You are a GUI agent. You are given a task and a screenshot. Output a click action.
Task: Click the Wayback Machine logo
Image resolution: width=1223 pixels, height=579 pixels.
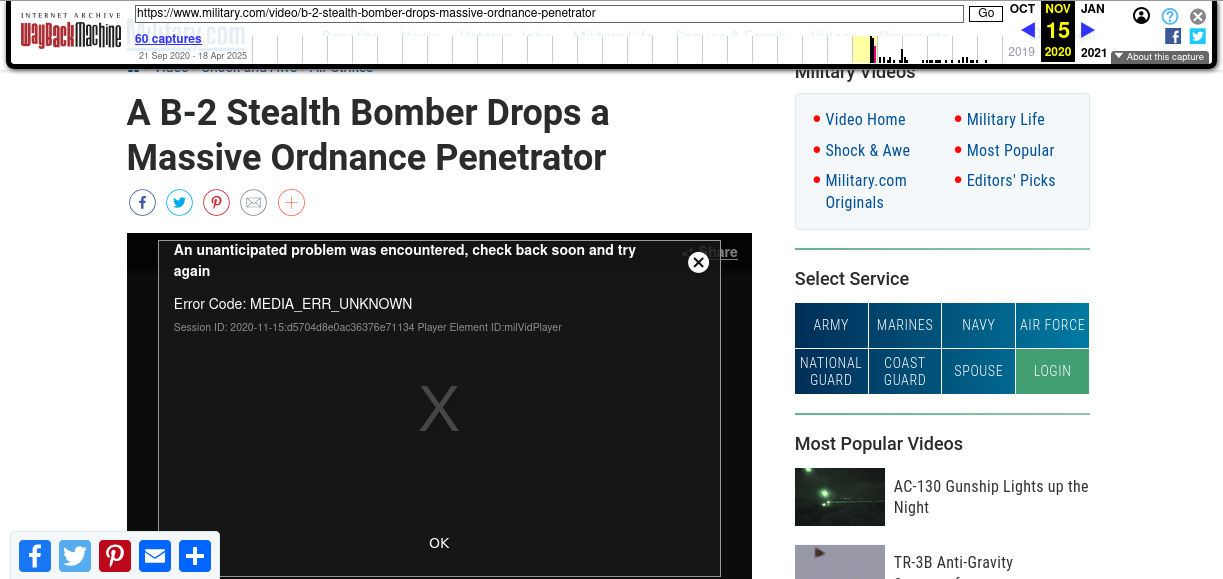(x=71, y=31)
